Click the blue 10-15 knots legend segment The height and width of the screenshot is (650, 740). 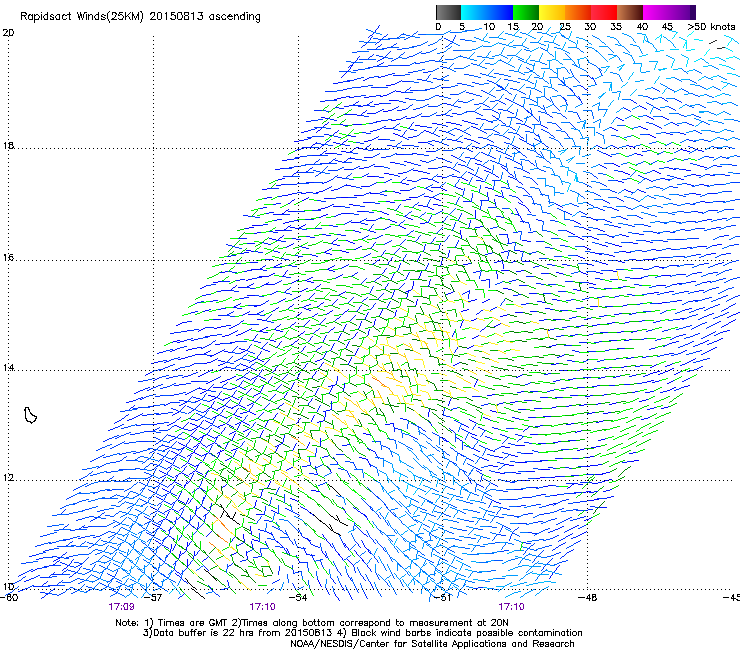click(499, 12)
